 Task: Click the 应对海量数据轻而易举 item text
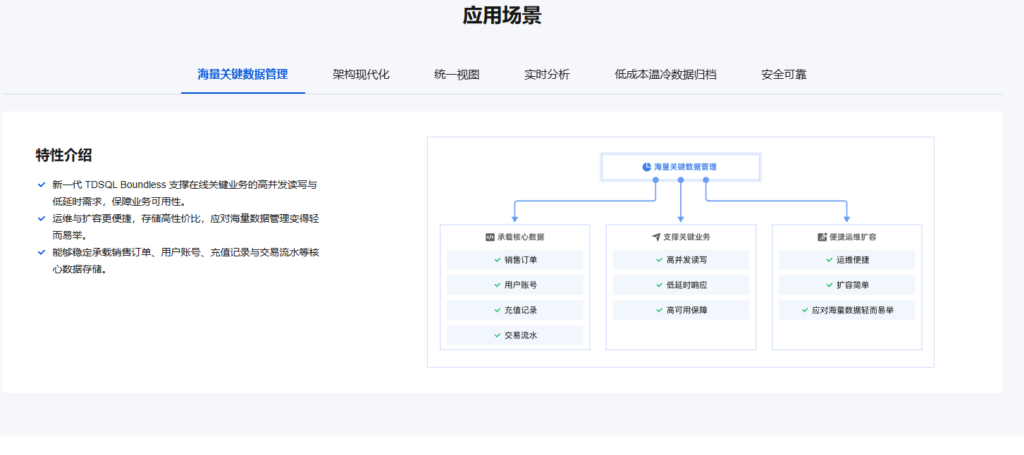[853, 310]
